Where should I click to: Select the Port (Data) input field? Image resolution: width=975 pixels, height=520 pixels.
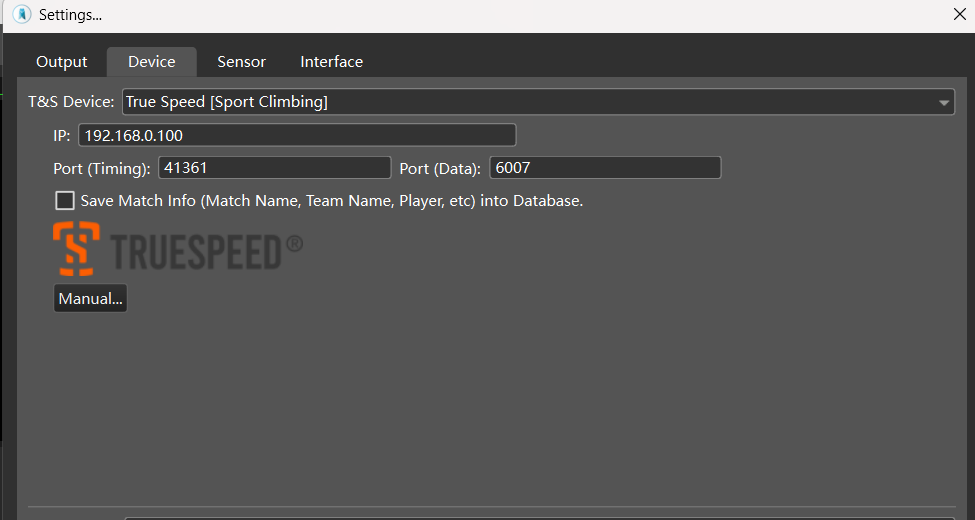(605, 168)
